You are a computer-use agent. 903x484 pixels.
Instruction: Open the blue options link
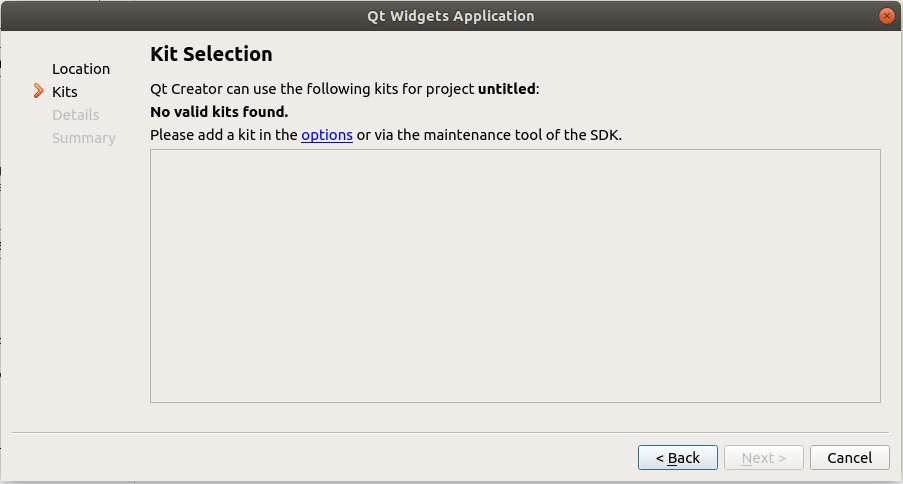coord(327,135)
